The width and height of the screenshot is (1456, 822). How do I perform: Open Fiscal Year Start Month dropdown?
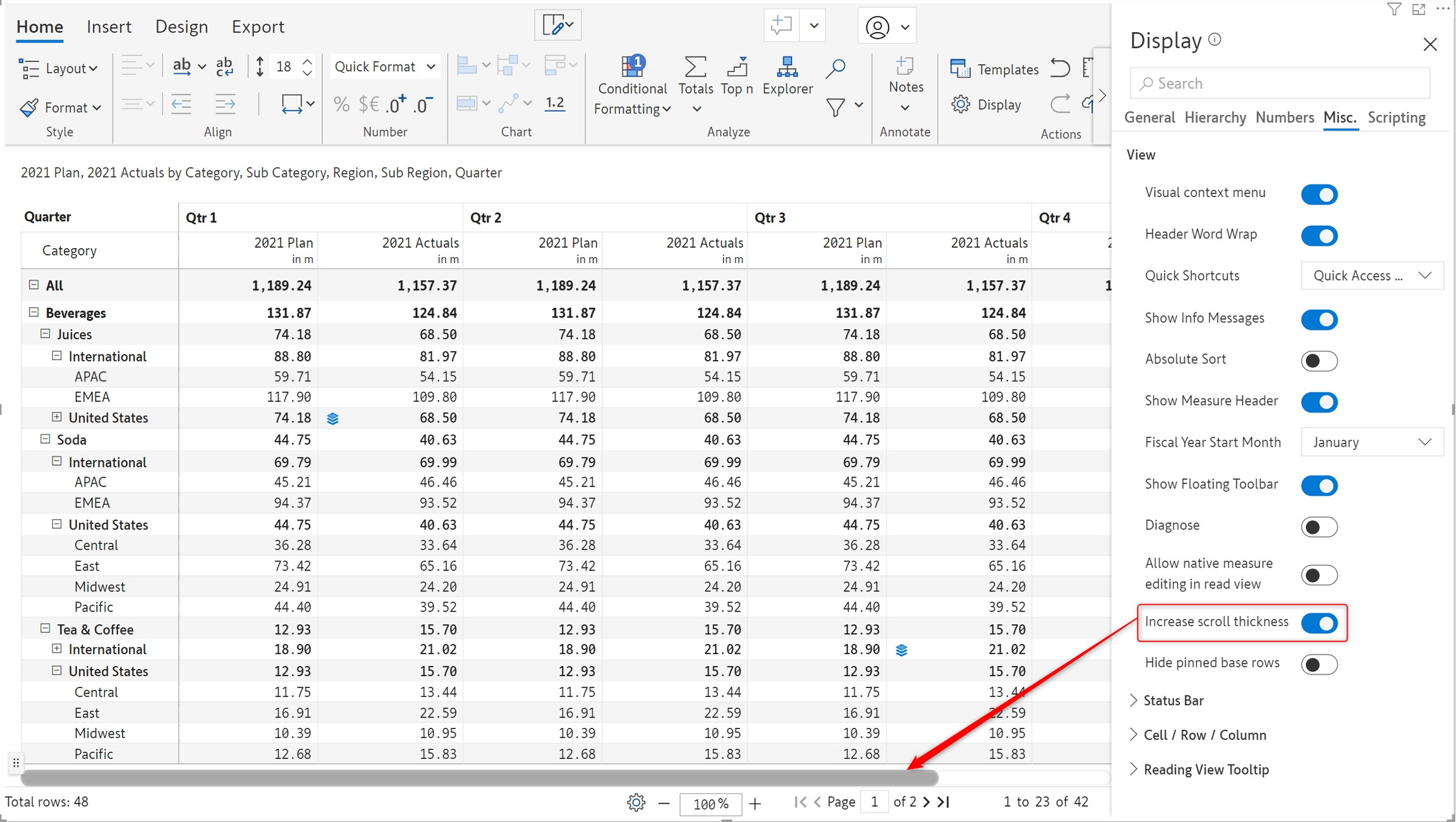1372,442
